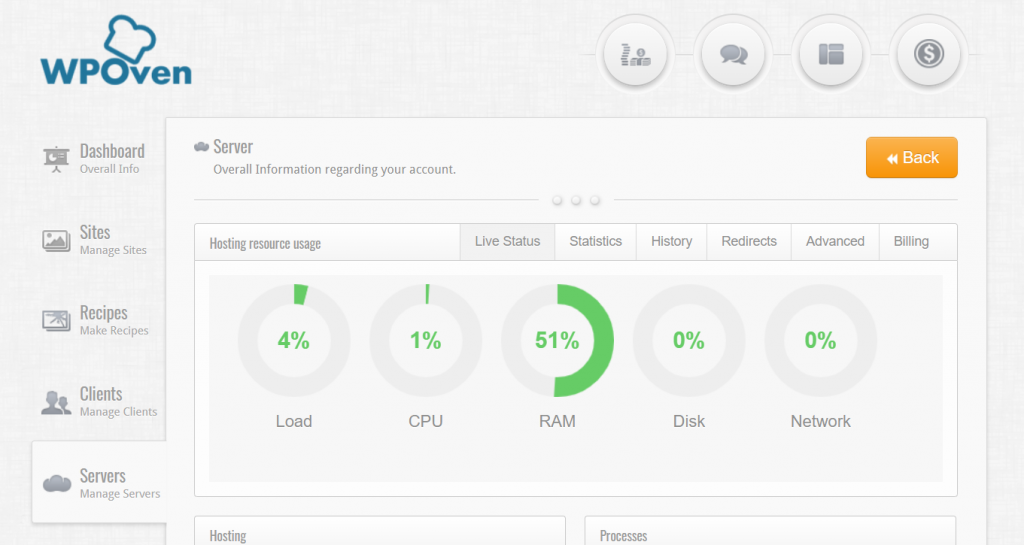Open the Billing tab
Viewport: 1024px width, 545px height.
pos(911,241)
